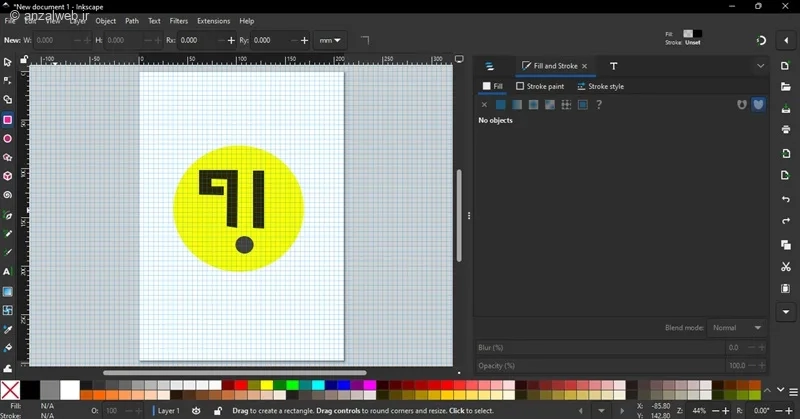
Task: Select the Selector arrow tool
Action: [x=8, y=62]
